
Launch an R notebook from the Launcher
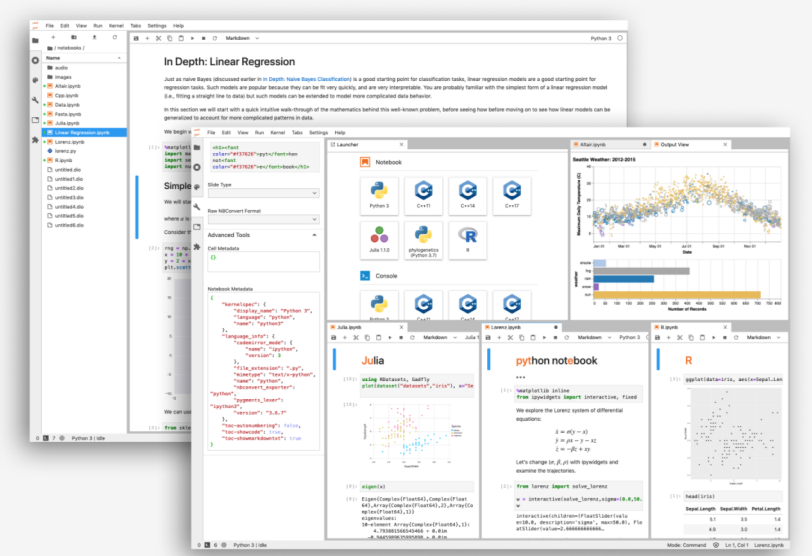pyautogui.click(x=468, y=240)
